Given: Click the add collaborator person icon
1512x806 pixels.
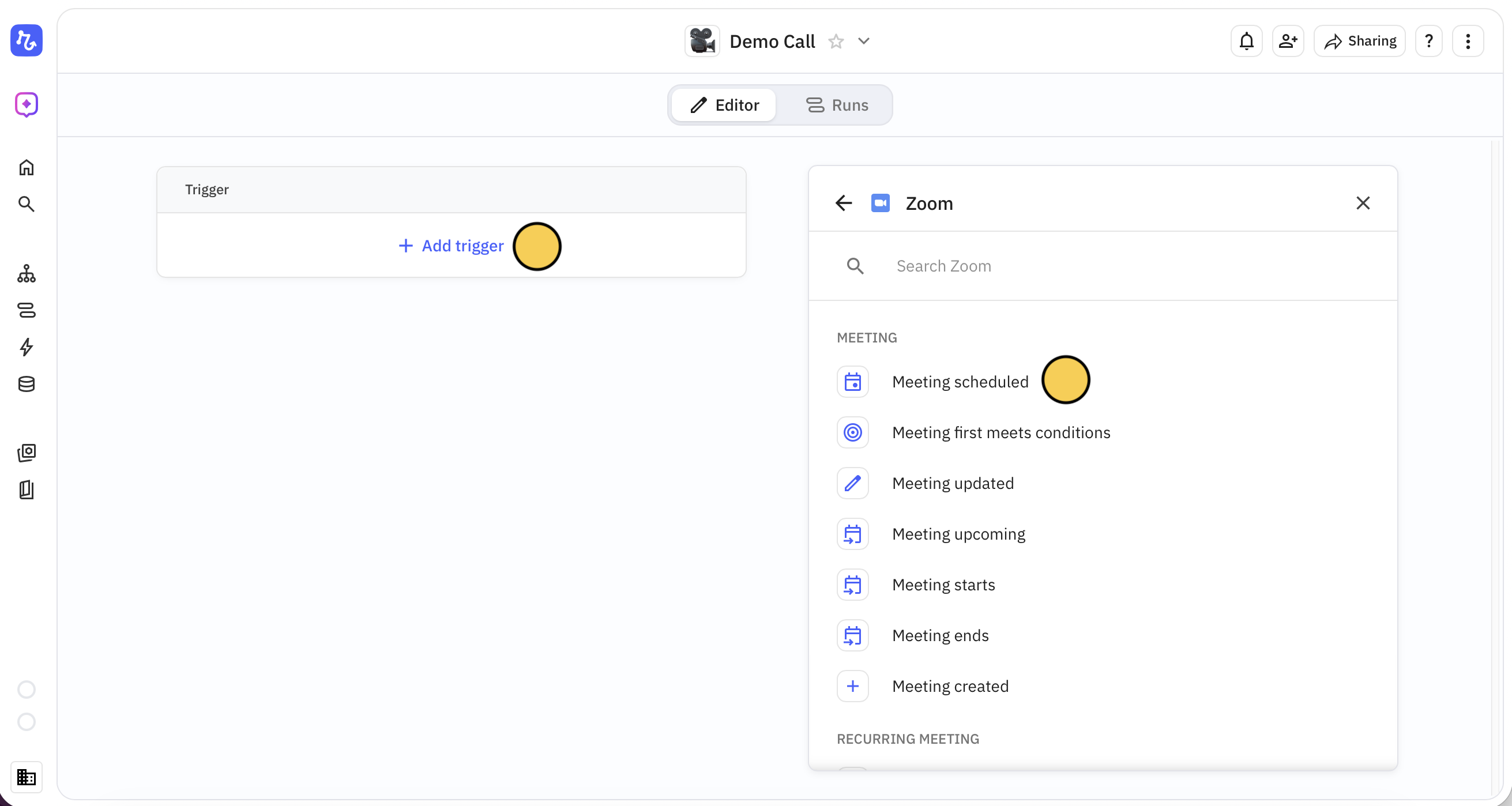Looking at the screenshot, I should click(x=1288, y=41).
